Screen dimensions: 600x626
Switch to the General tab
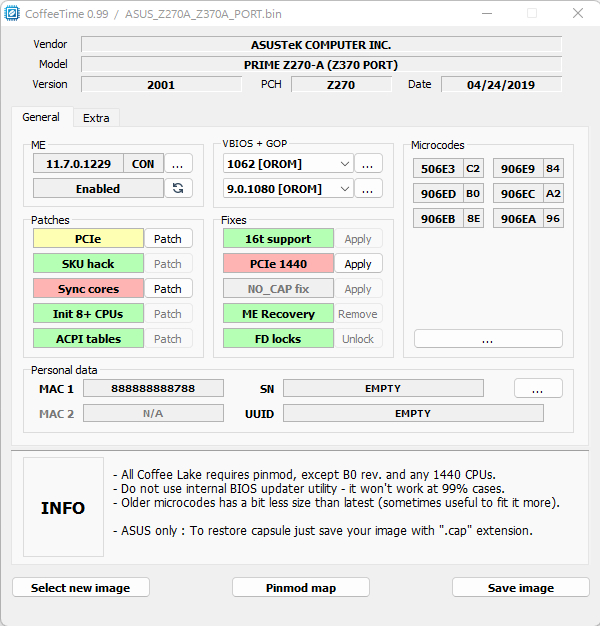(x=41, y=117)
